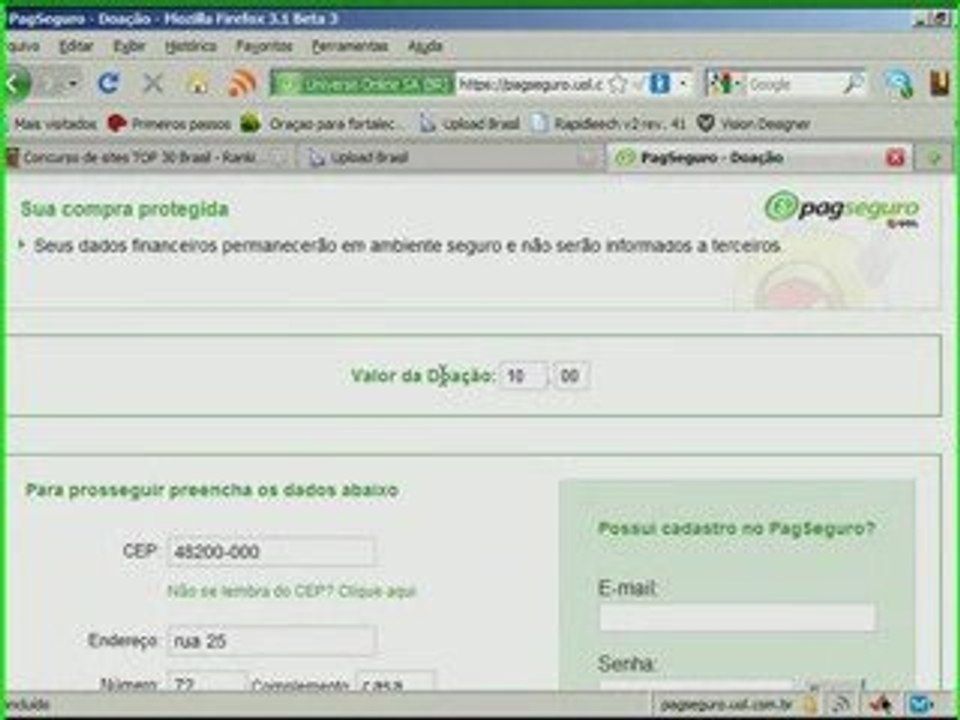Click the orange RSS feed toolbar icon
The image size is (960, 720).
tap(242, 83)
